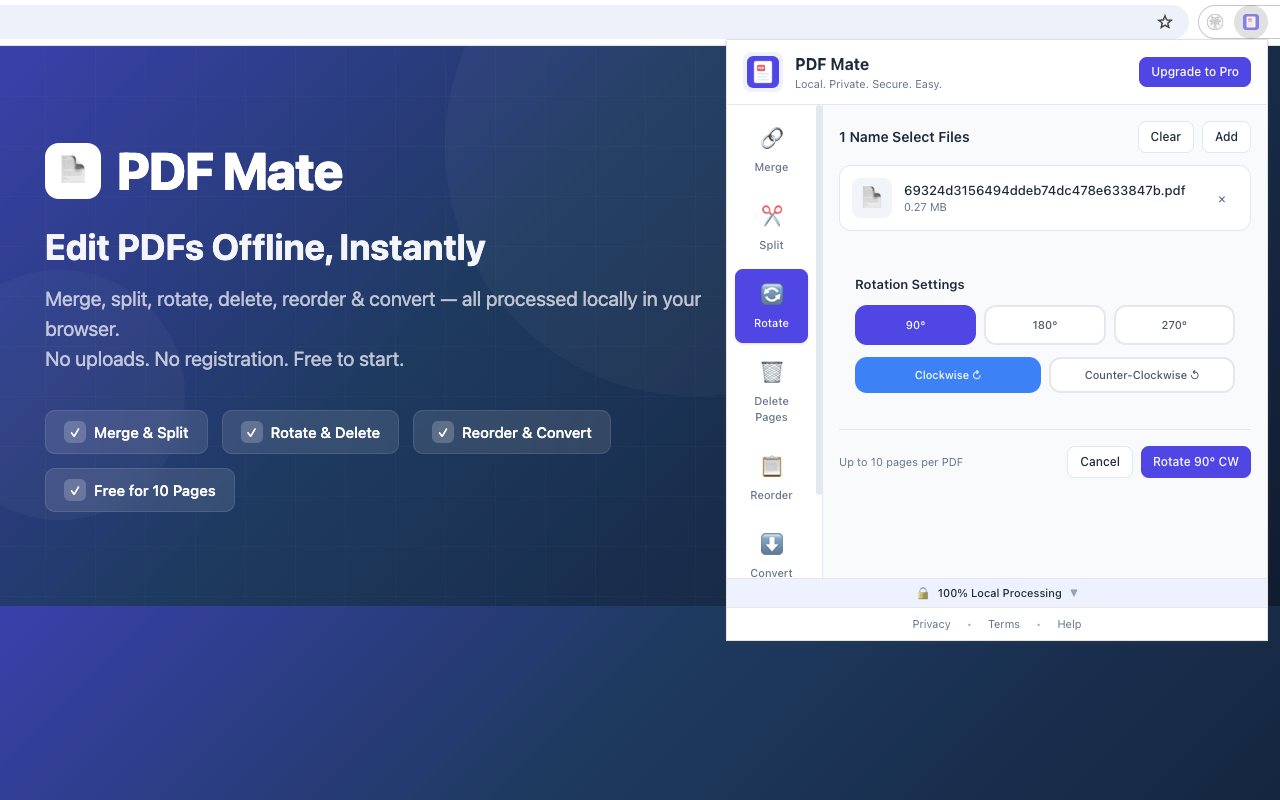Click the Reorder & Convert checkmark icon
The image size is (1280, 800).
click(x=443, y=432)
